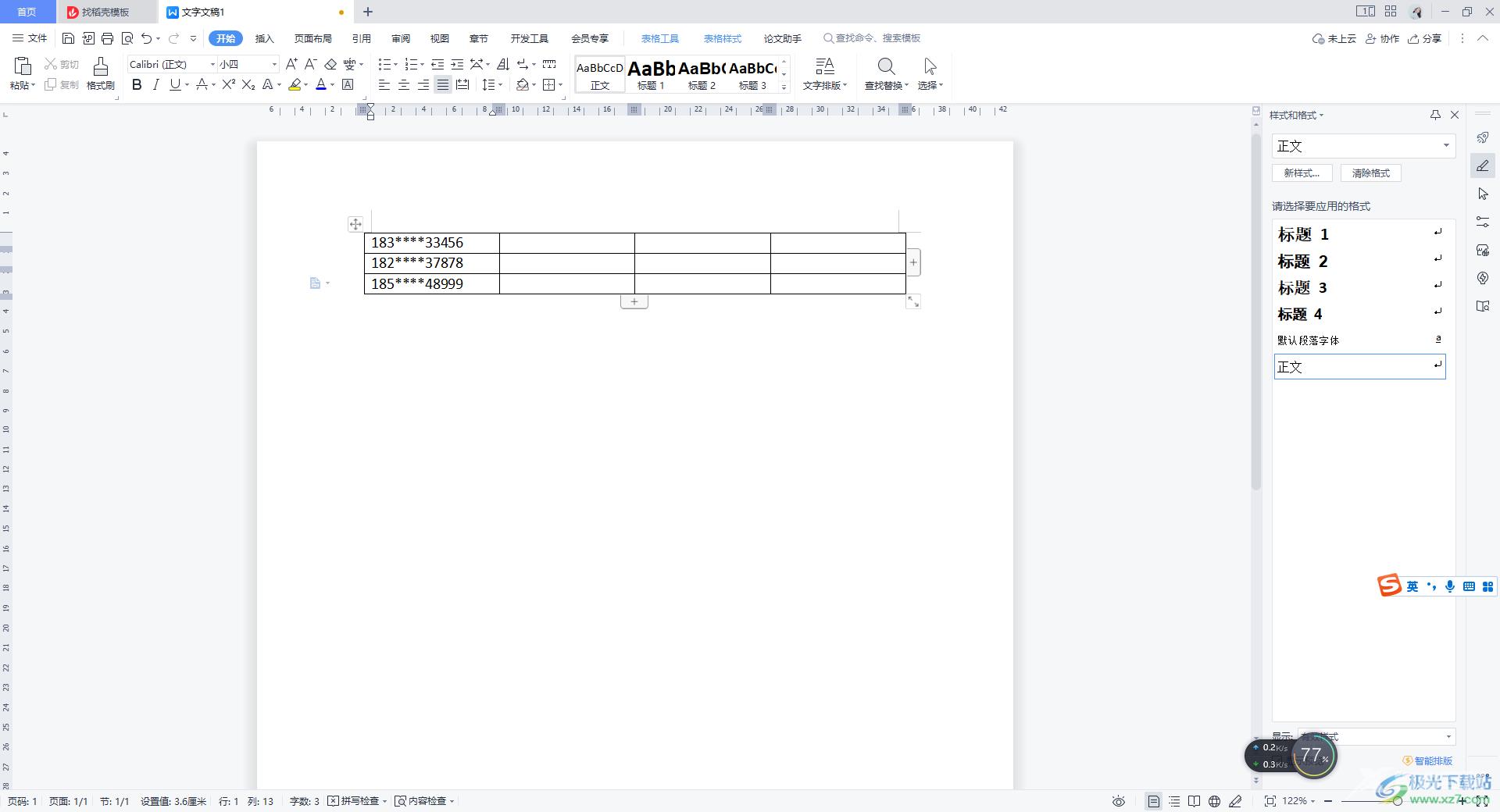1500x812 pixels.
Task: Click the Sort icon
Action: pyautogui.click(x=503, y=64)
